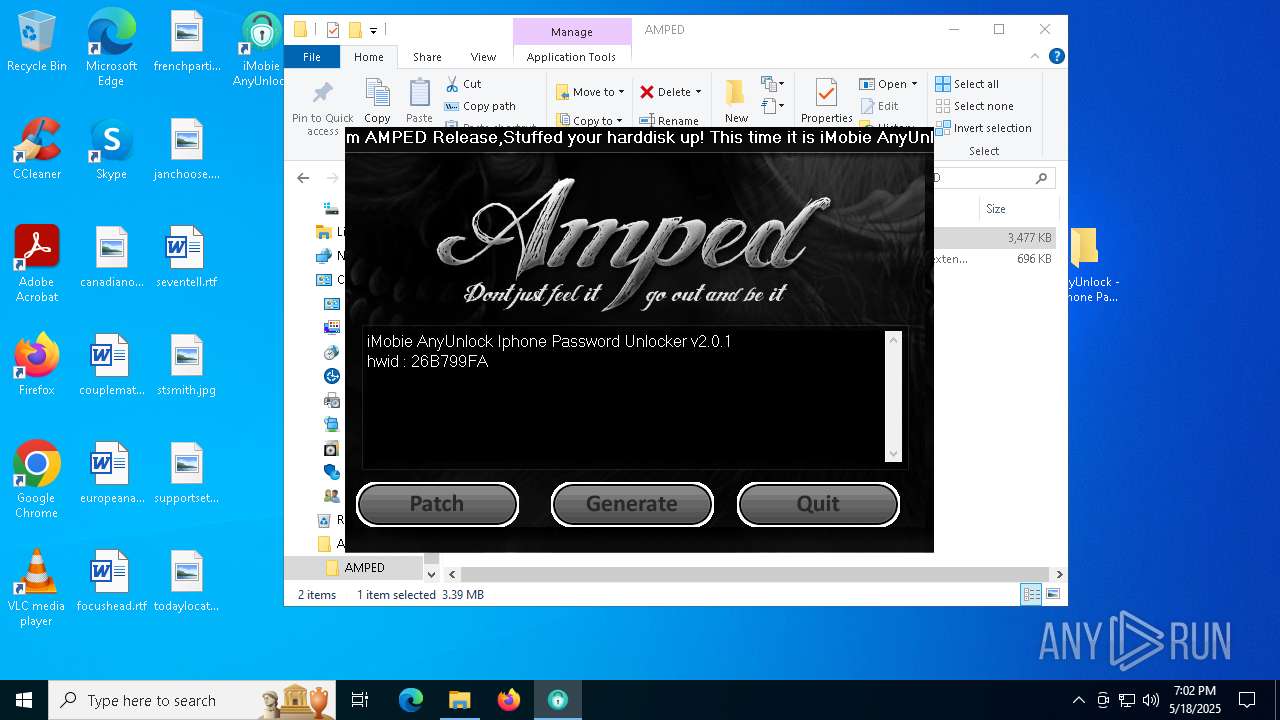
Task: Click the Patch button in AMPED
Action: point(437,504)
